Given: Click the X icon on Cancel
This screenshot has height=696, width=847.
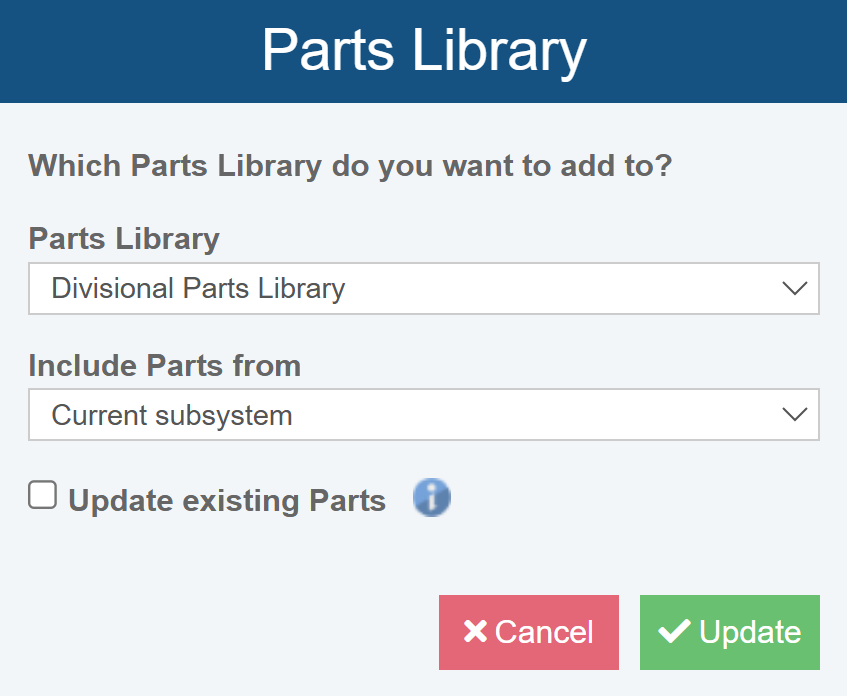Looking at the screenshot, I should pyautogui.click(x=475, y=632).
